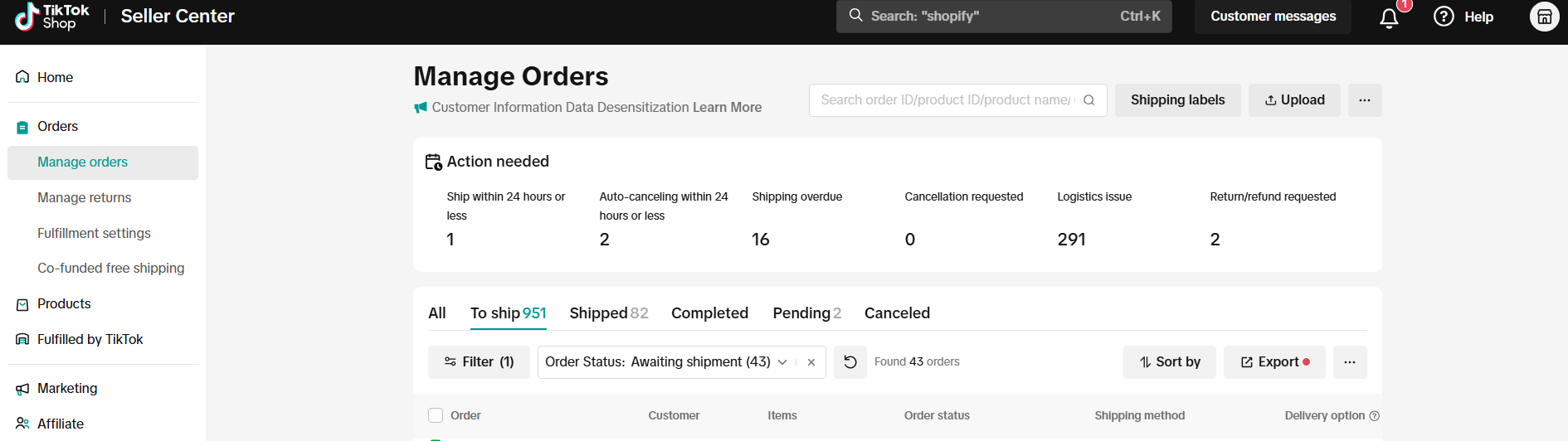The height and width of the screenshot is (441, 1568).
Task: Expand the Order Status dropdown
Action: 782,362
